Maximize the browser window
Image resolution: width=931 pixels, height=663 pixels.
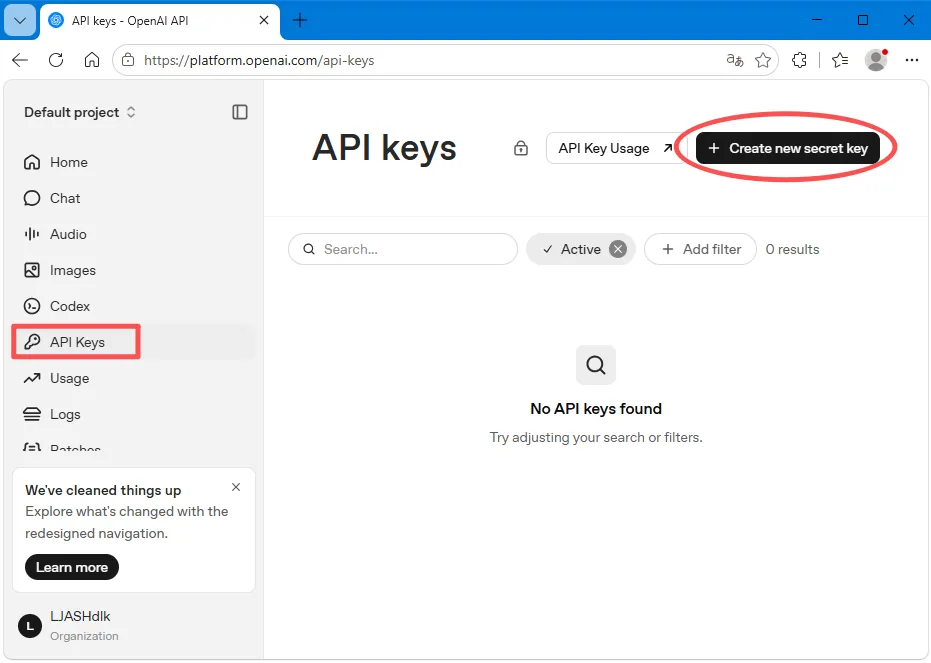tap(863, 20)
